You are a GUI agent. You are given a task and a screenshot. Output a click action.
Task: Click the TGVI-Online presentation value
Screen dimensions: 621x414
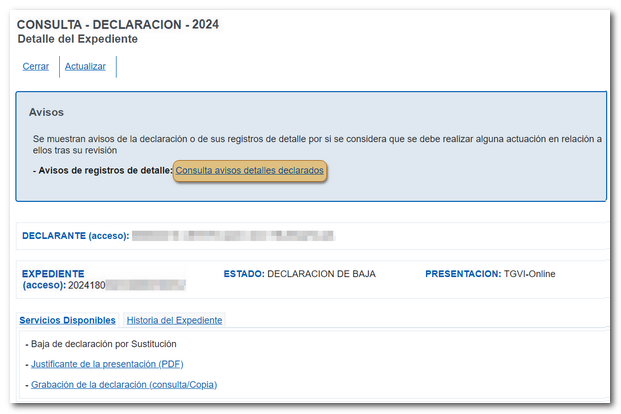pos(529,273)
